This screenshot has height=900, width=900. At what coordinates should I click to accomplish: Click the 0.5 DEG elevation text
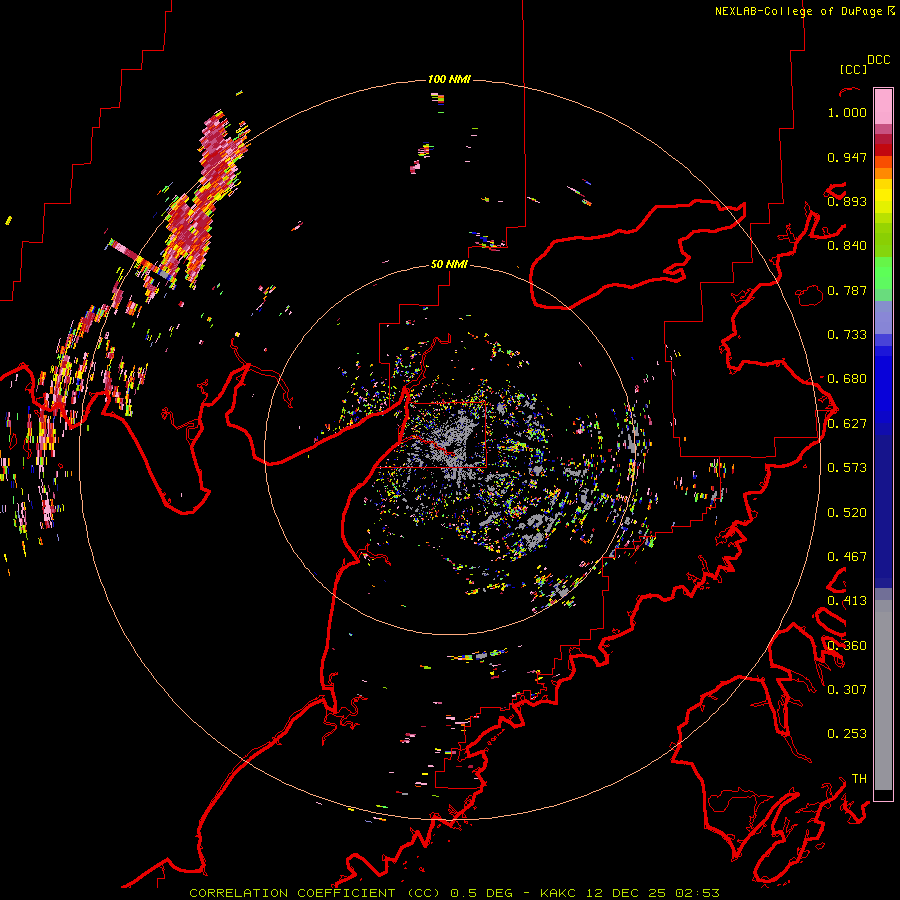(480, 893)
